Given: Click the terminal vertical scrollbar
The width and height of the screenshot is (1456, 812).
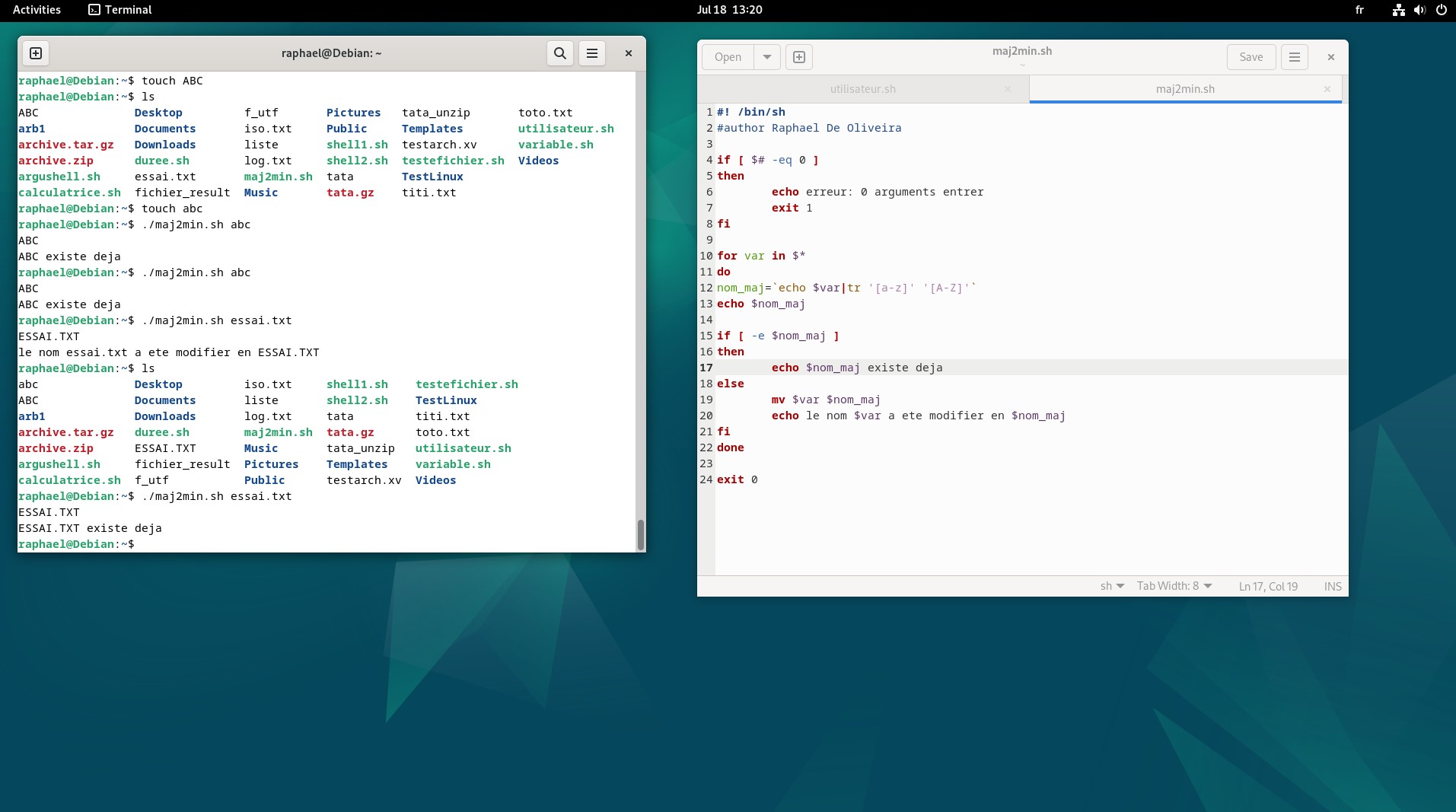Looking at the screenshot, I should pyautogui.click(x=641, y=534).
